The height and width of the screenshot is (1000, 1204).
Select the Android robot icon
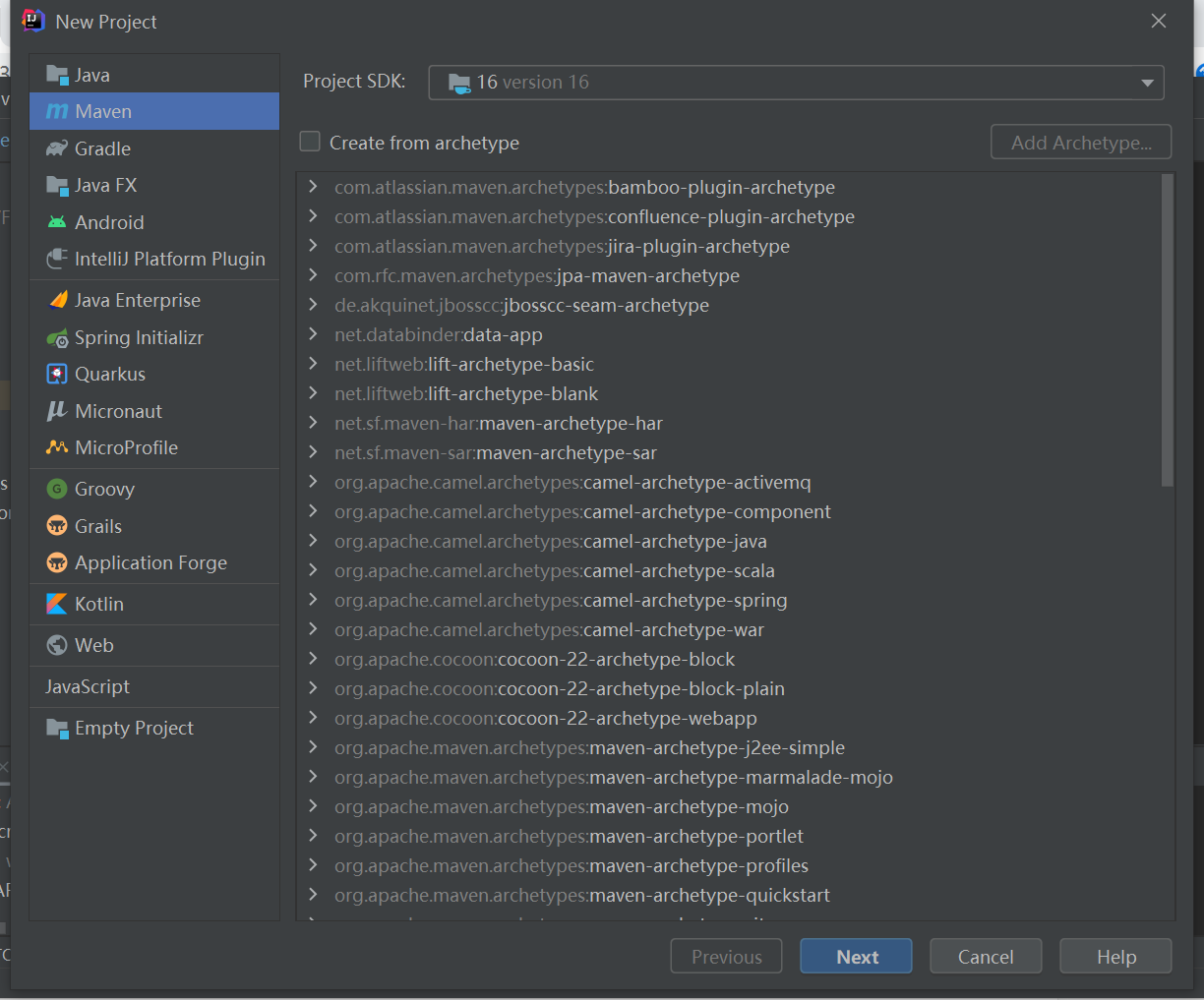pyautogui.click(x=57, y=222)
